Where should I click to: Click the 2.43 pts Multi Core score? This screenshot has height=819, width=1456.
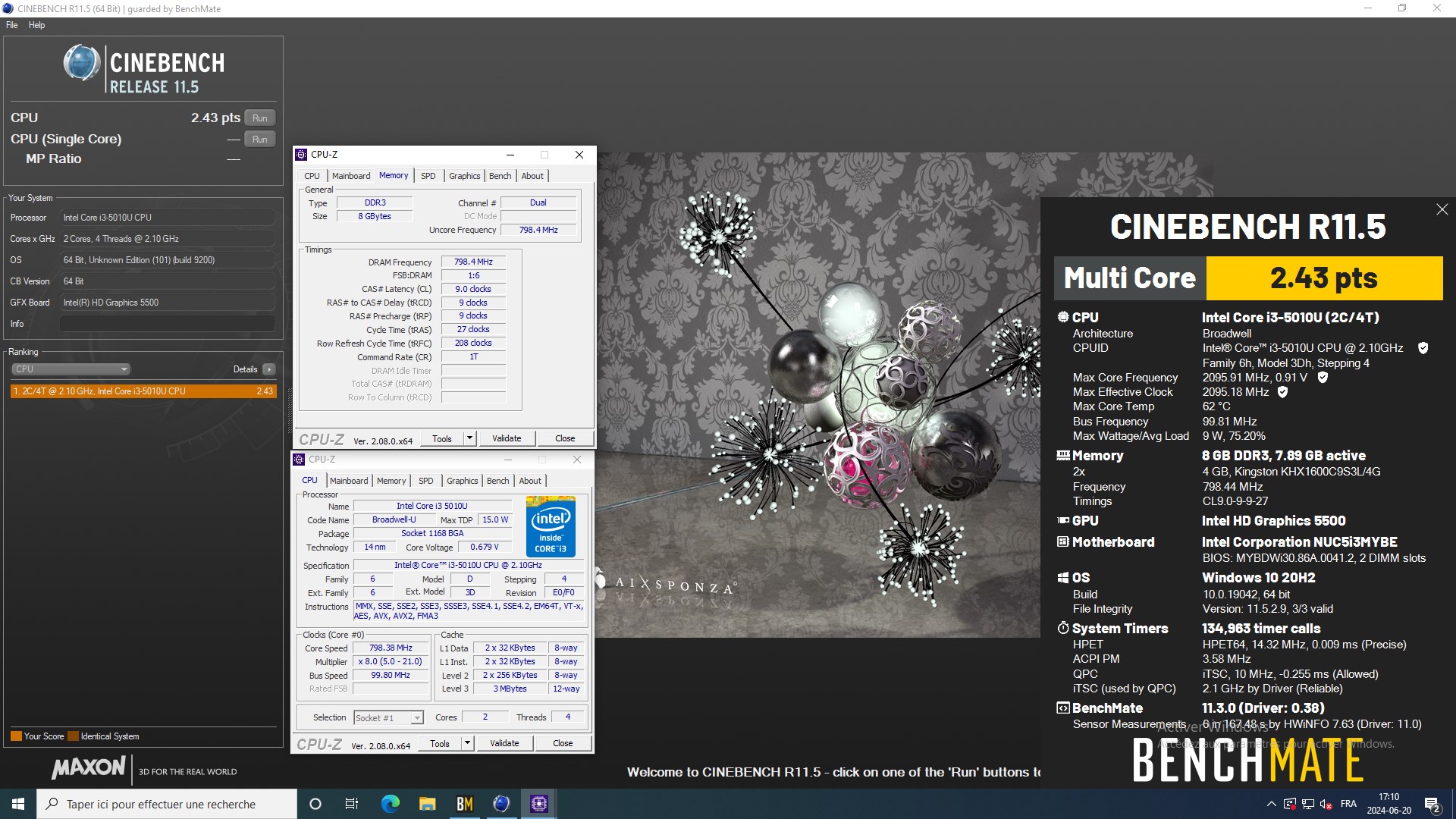(x=1324, y=278)
